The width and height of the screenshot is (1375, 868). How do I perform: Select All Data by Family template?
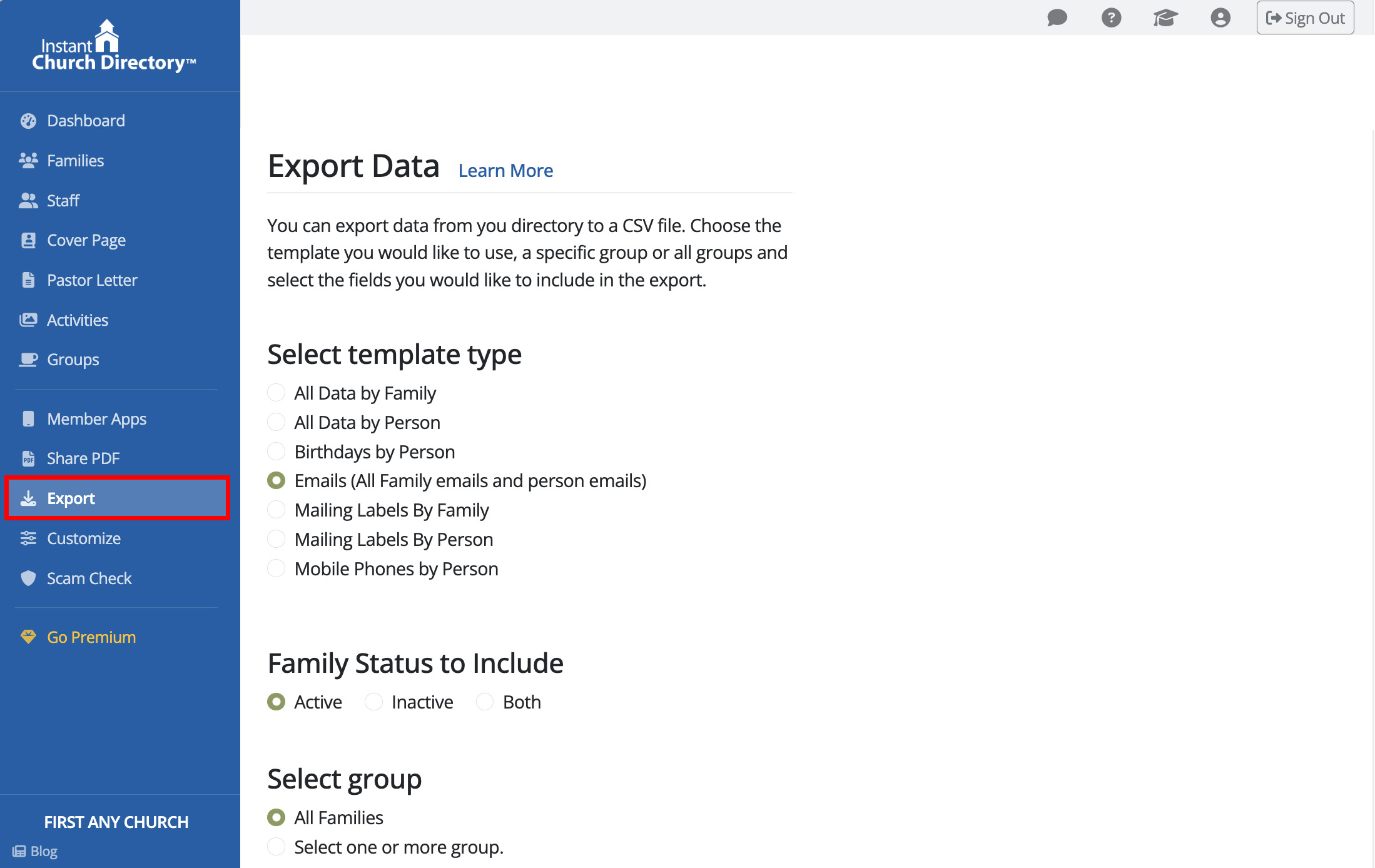(x=276, y=393)
